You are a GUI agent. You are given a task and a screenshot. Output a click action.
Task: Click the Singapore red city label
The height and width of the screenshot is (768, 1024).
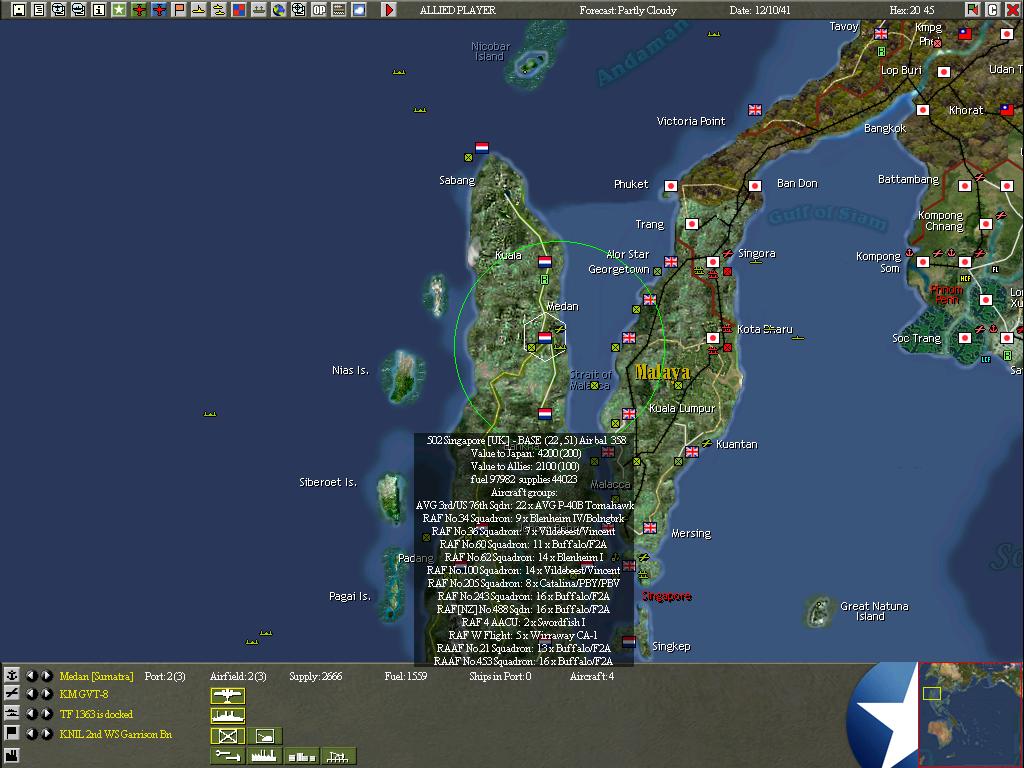tap(666, 596)
